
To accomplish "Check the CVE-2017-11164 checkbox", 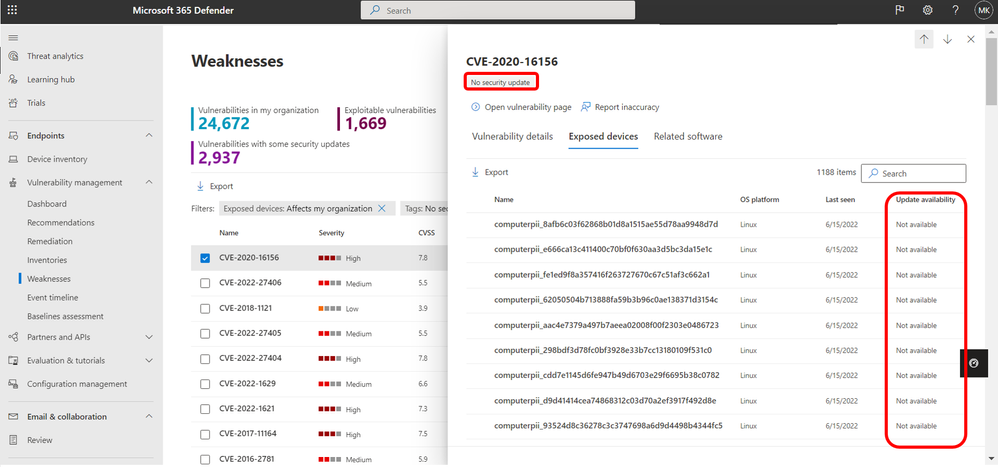I will [x=205, y=434].
